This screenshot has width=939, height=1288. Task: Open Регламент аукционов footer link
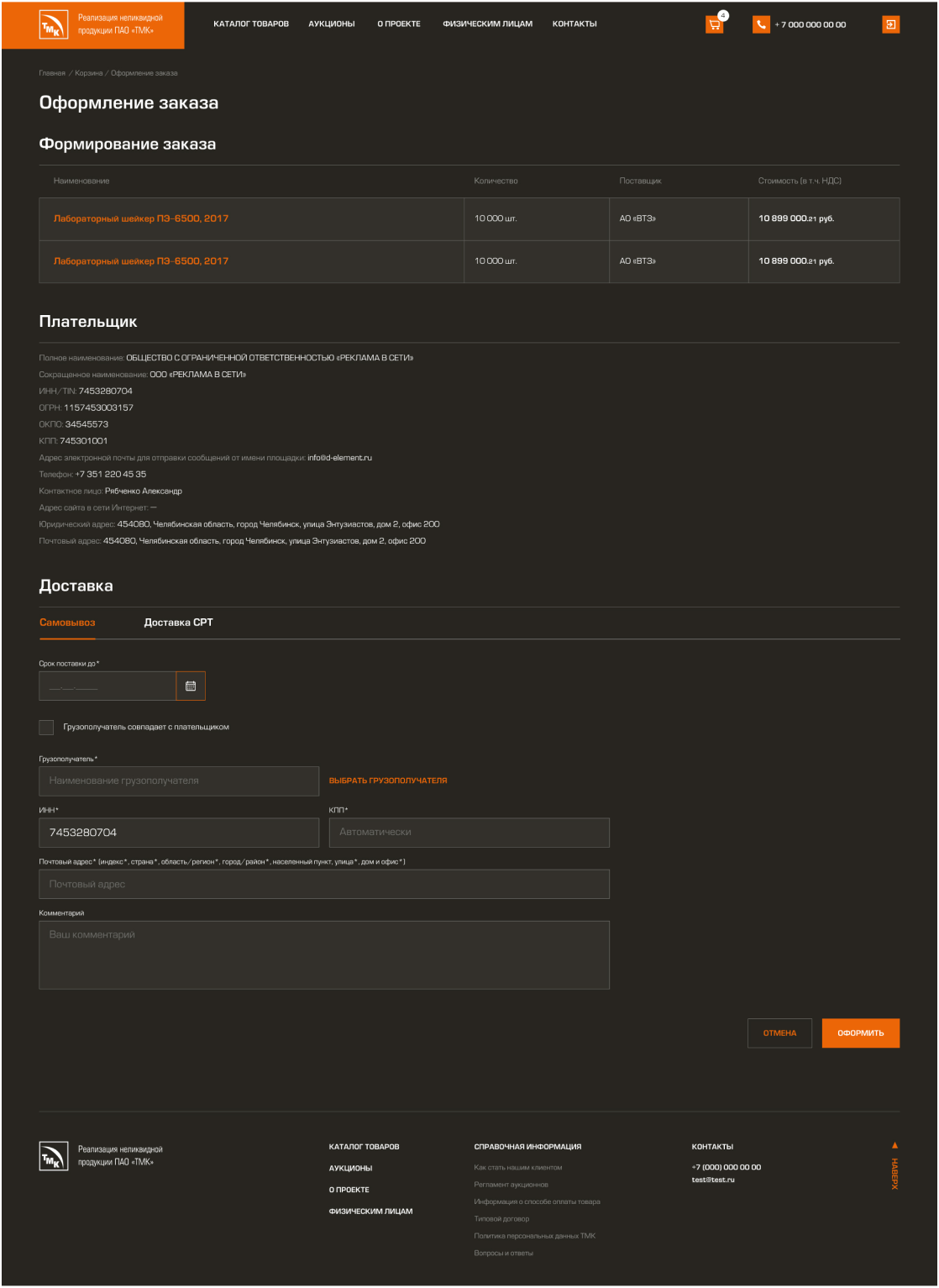[x=511, y=1185]
